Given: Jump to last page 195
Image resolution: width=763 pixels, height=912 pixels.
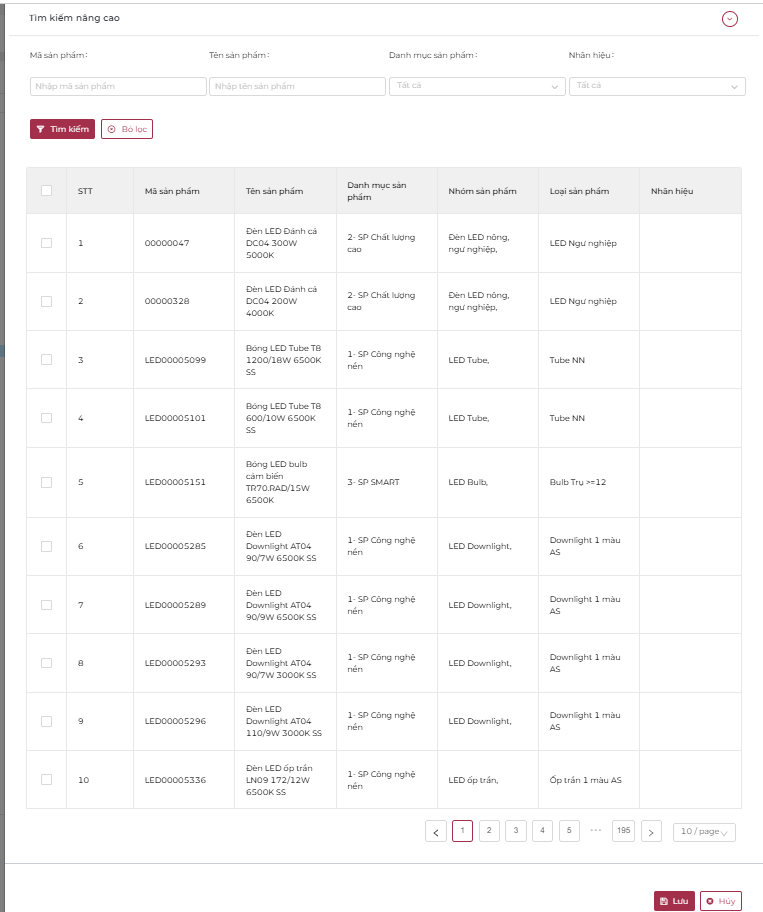Looking at the screenshot, I should pos(623,831).
